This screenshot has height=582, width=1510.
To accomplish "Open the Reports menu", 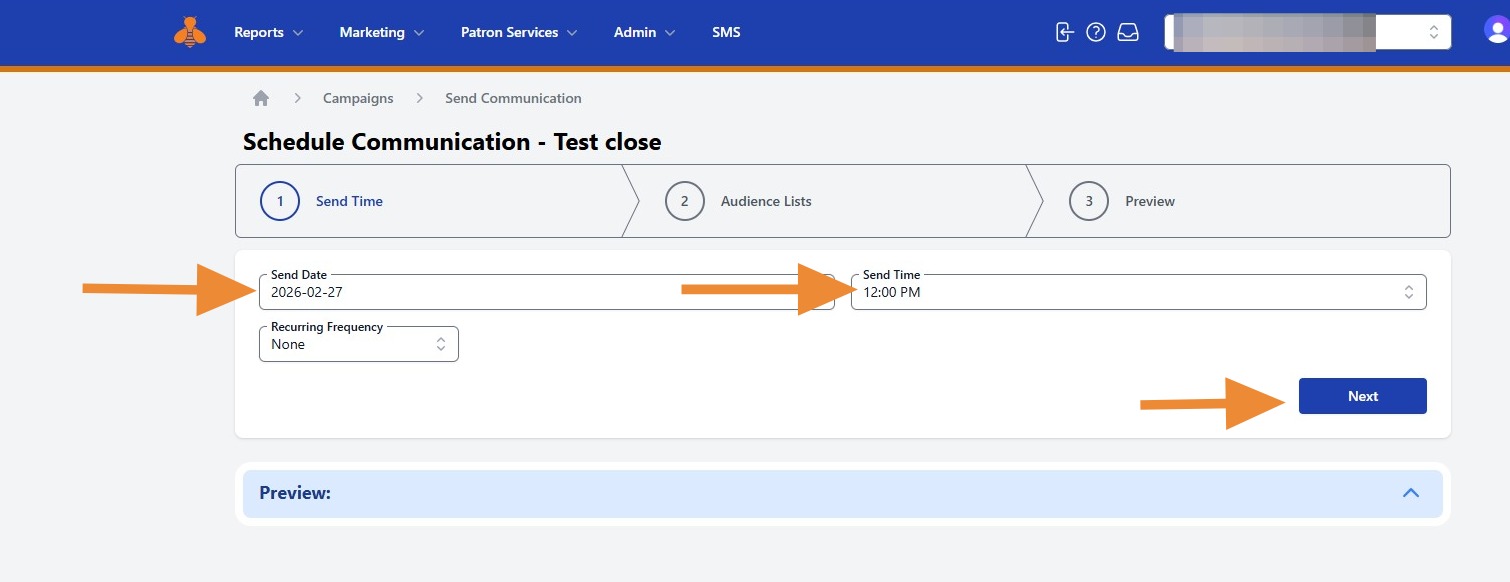I will pos(268,32).
